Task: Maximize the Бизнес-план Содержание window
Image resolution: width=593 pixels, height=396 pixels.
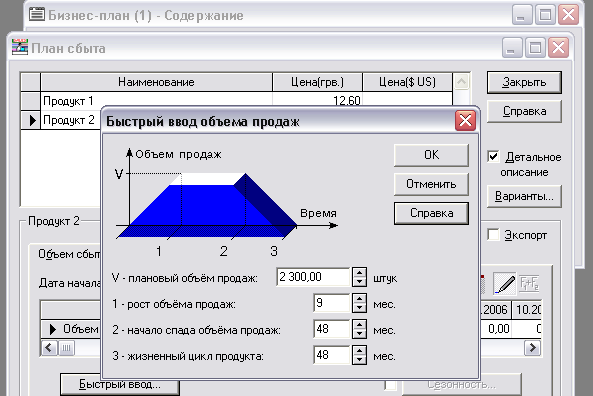Action: tap(545, 15)
